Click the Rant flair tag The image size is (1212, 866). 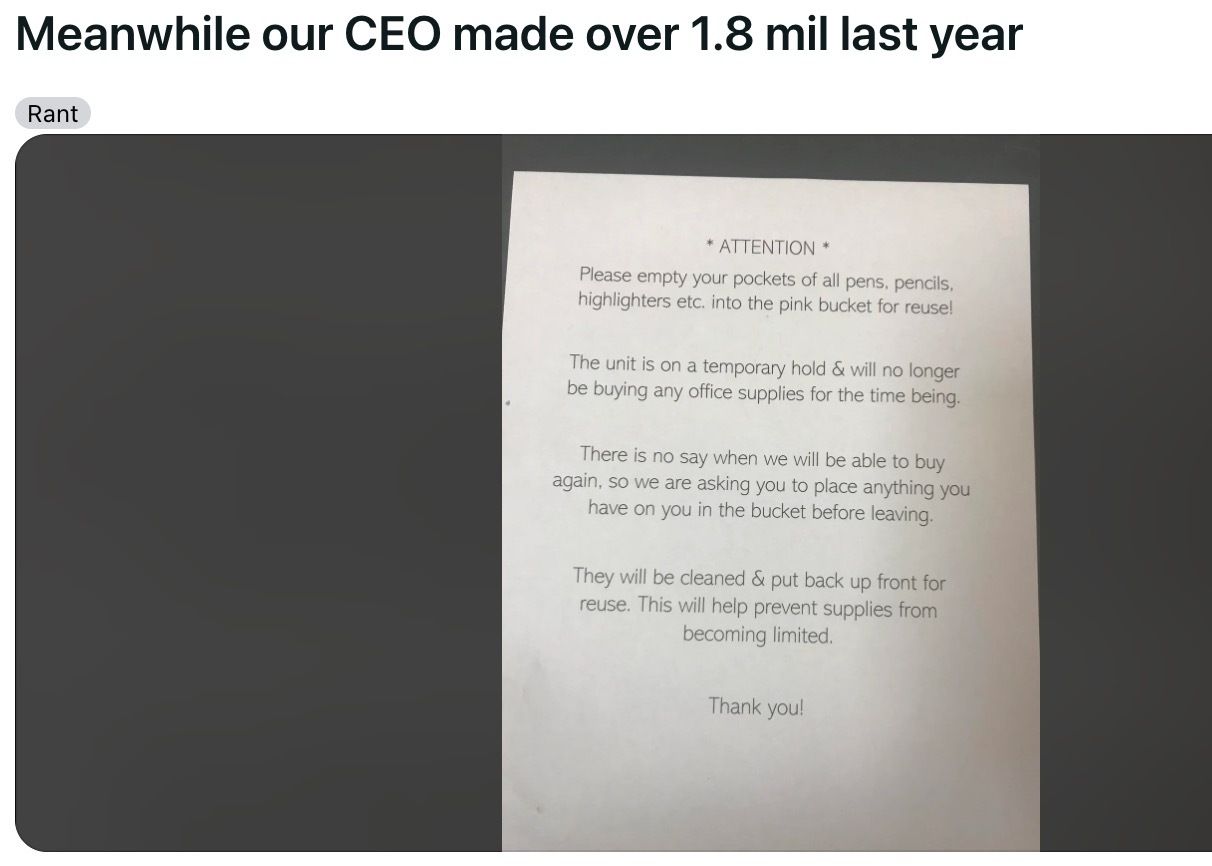point(53,114)
